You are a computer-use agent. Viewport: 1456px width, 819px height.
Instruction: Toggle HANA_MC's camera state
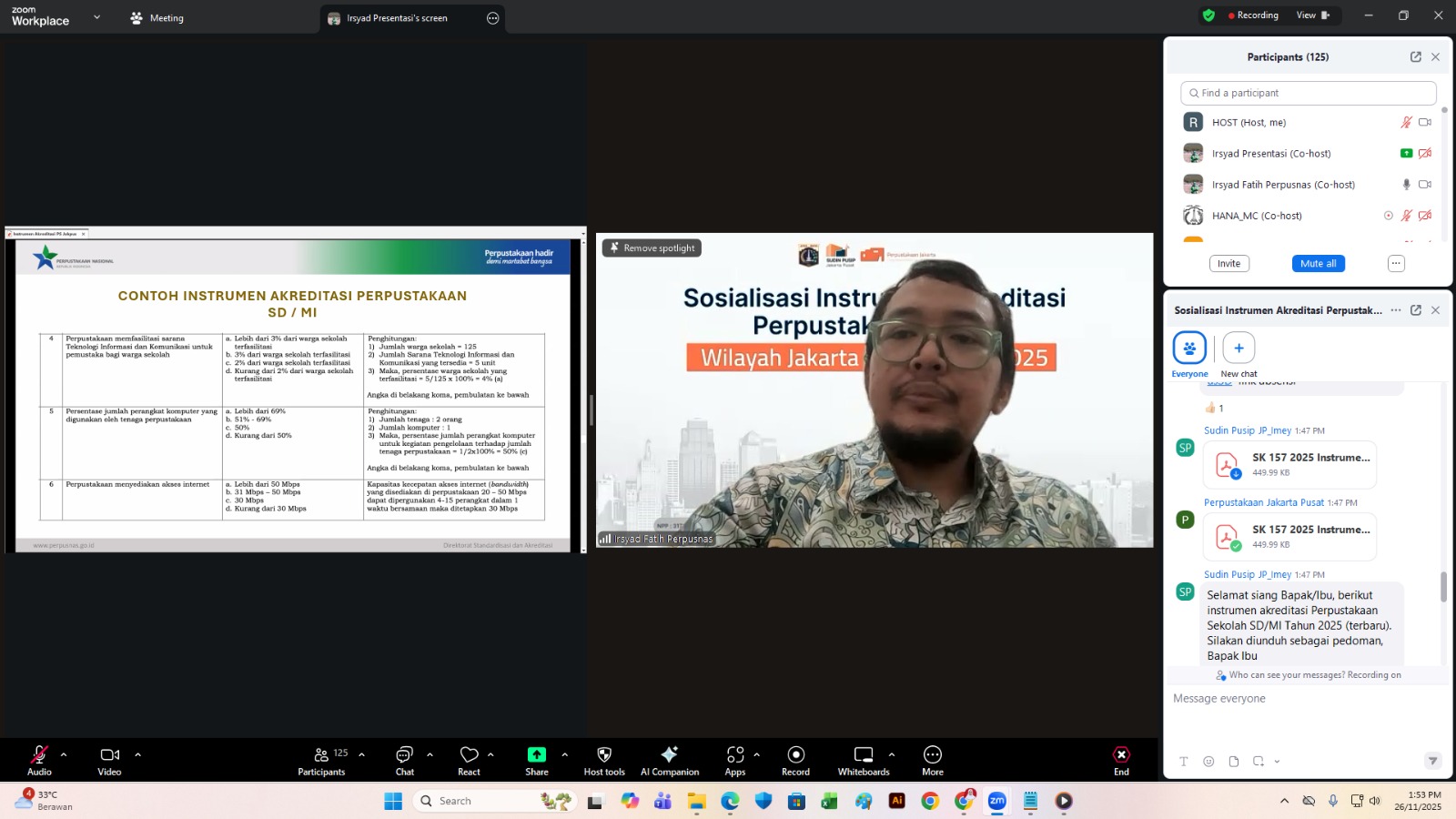(x=1426, y=216)
